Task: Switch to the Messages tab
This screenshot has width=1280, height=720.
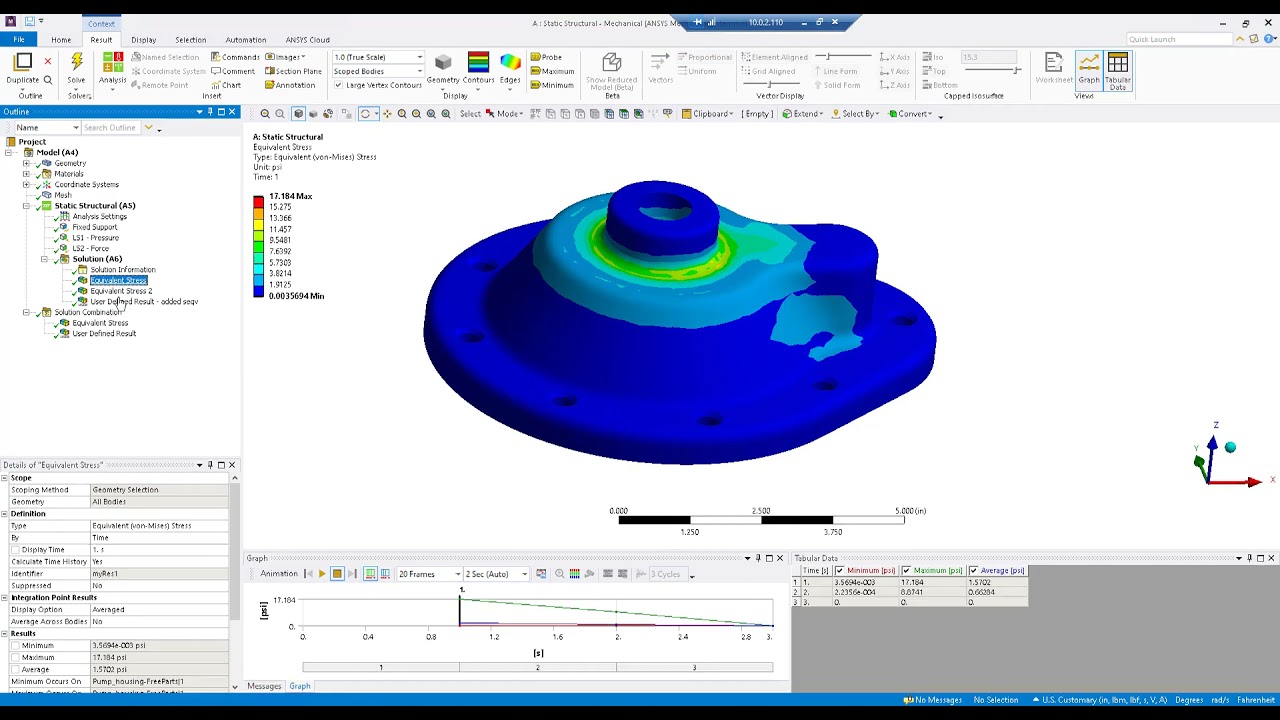Action: (x=264, y=686)
